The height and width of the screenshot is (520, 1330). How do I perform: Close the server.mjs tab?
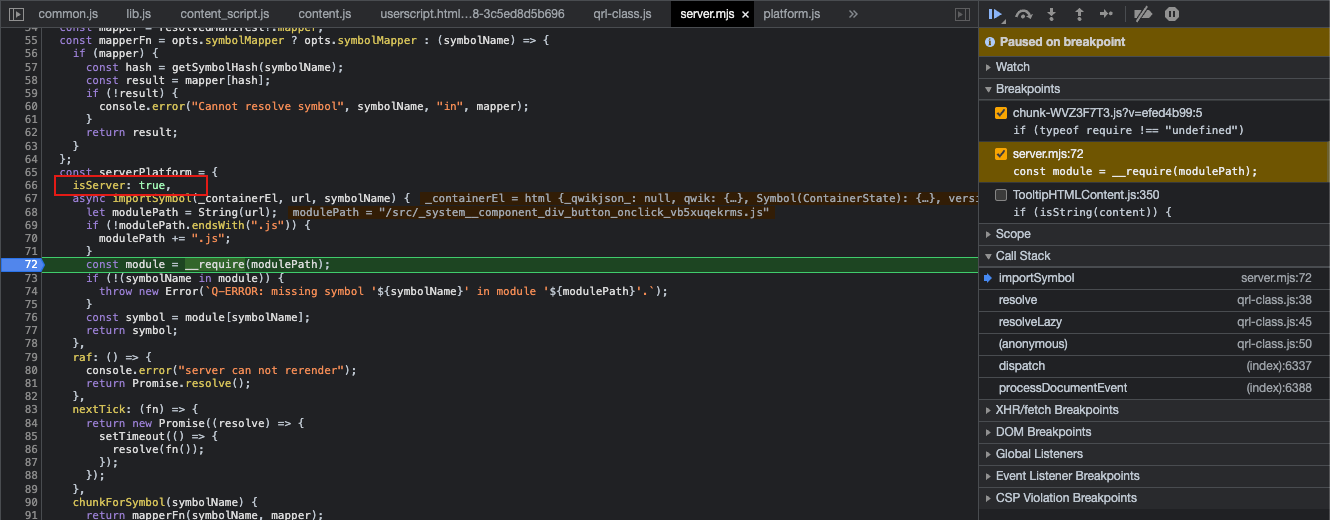(x=745, y=15)
